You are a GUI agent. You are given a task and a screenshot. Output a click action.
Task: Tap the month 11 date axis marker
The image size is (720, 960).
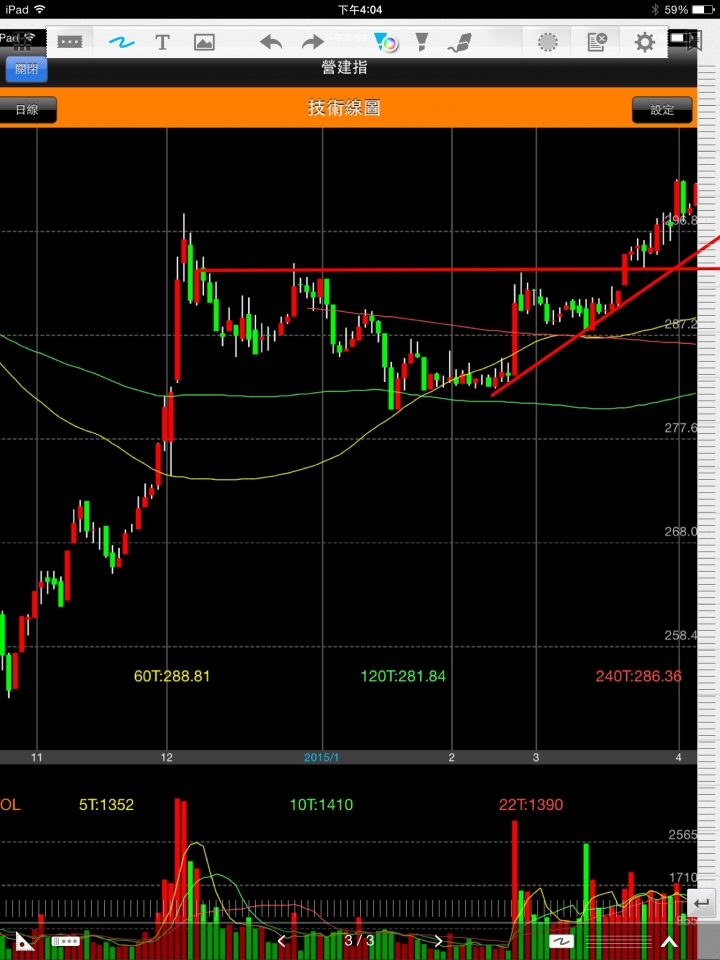click(x=37, y=758)
